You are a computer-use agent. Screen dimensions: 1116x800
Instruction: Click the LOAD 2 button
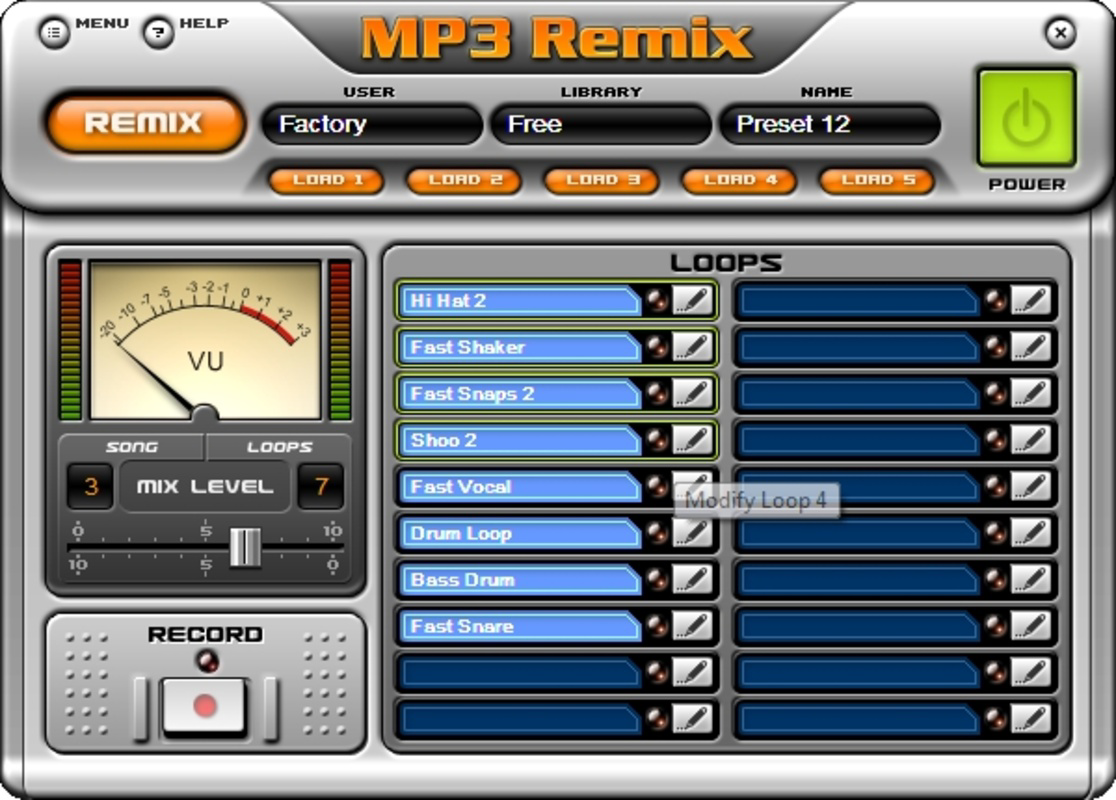[464, 180]
